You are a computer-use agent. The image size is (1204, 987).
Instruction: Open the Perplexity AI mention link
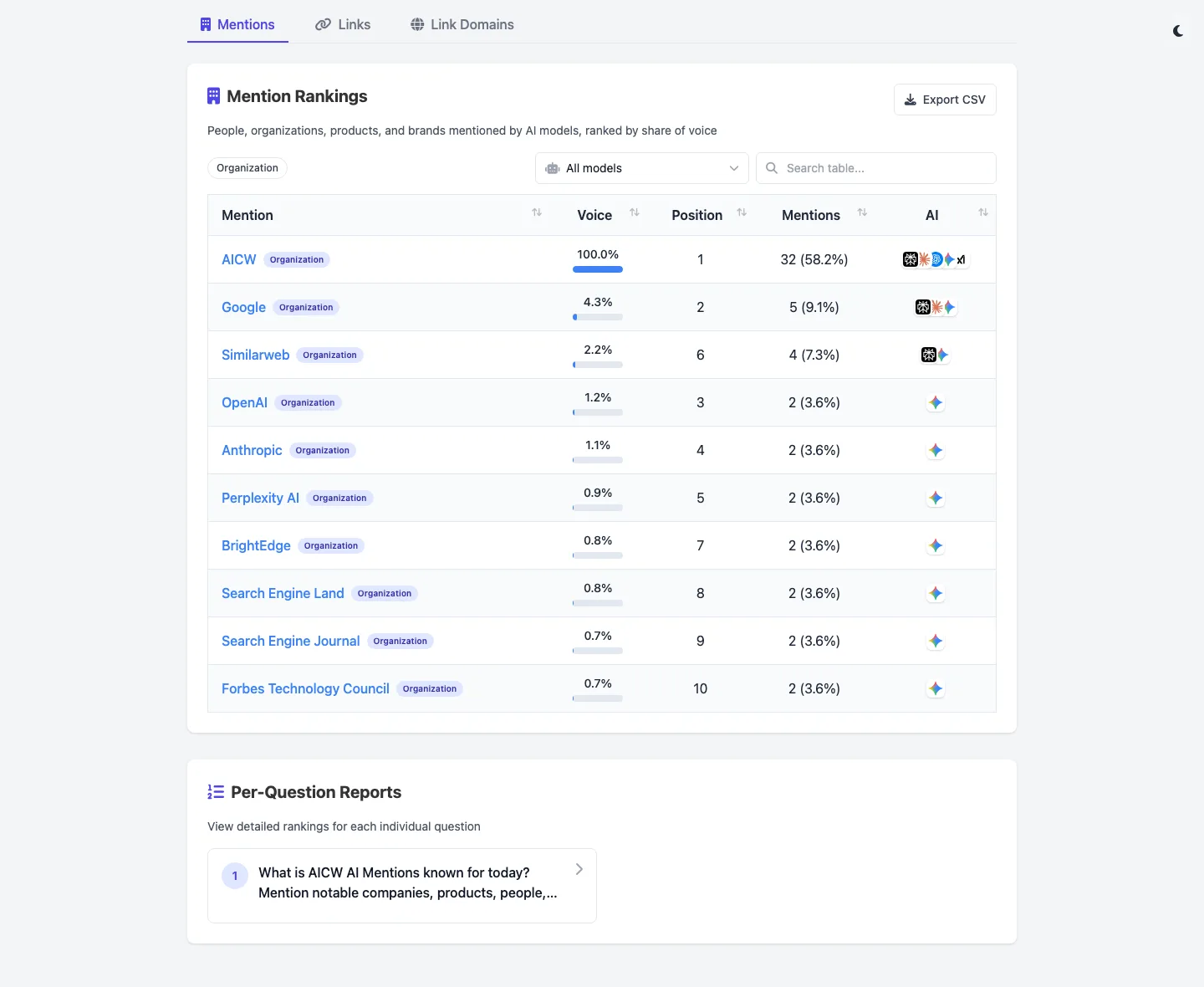[x=260, y=498]
